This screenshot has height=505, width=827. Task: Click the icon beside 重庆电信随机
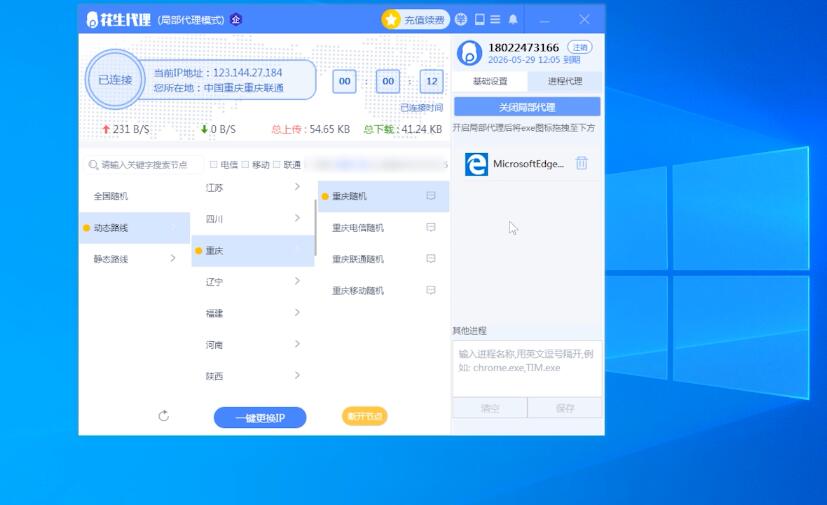(431, 227)
